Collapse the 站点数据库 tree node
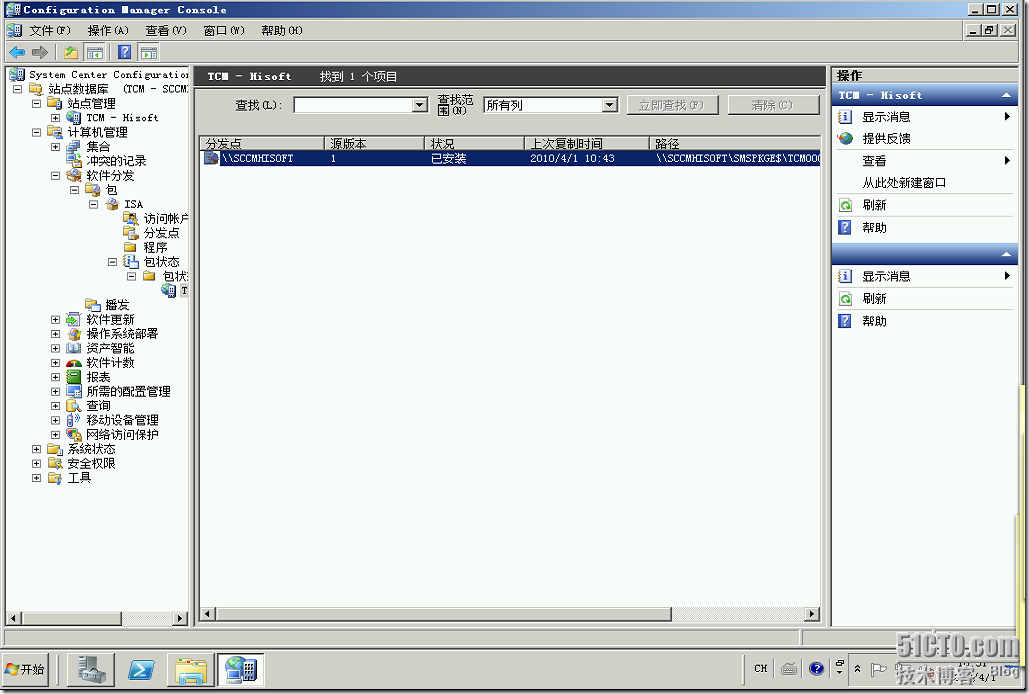 tap(18, 89)
